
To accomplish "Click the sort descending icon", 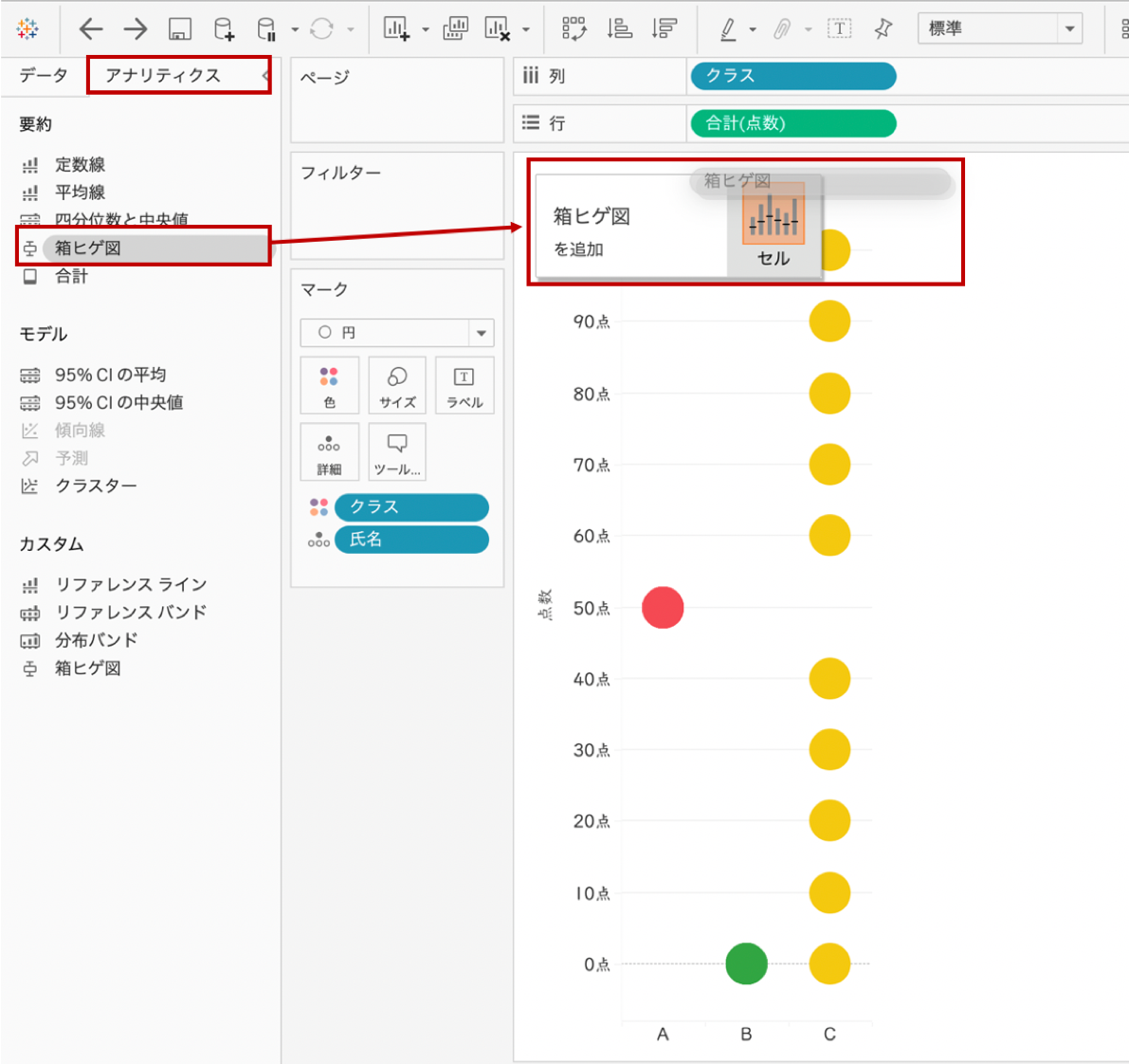I will coord(664,28).
